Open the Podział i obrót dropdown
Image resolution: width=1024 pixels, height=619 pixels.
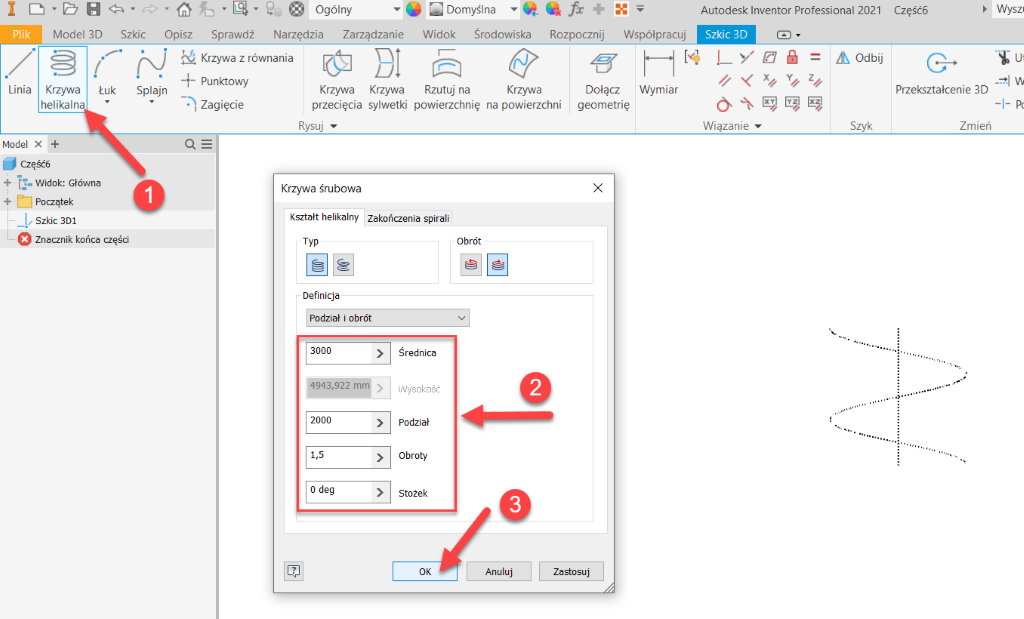(x=388, y=318)
